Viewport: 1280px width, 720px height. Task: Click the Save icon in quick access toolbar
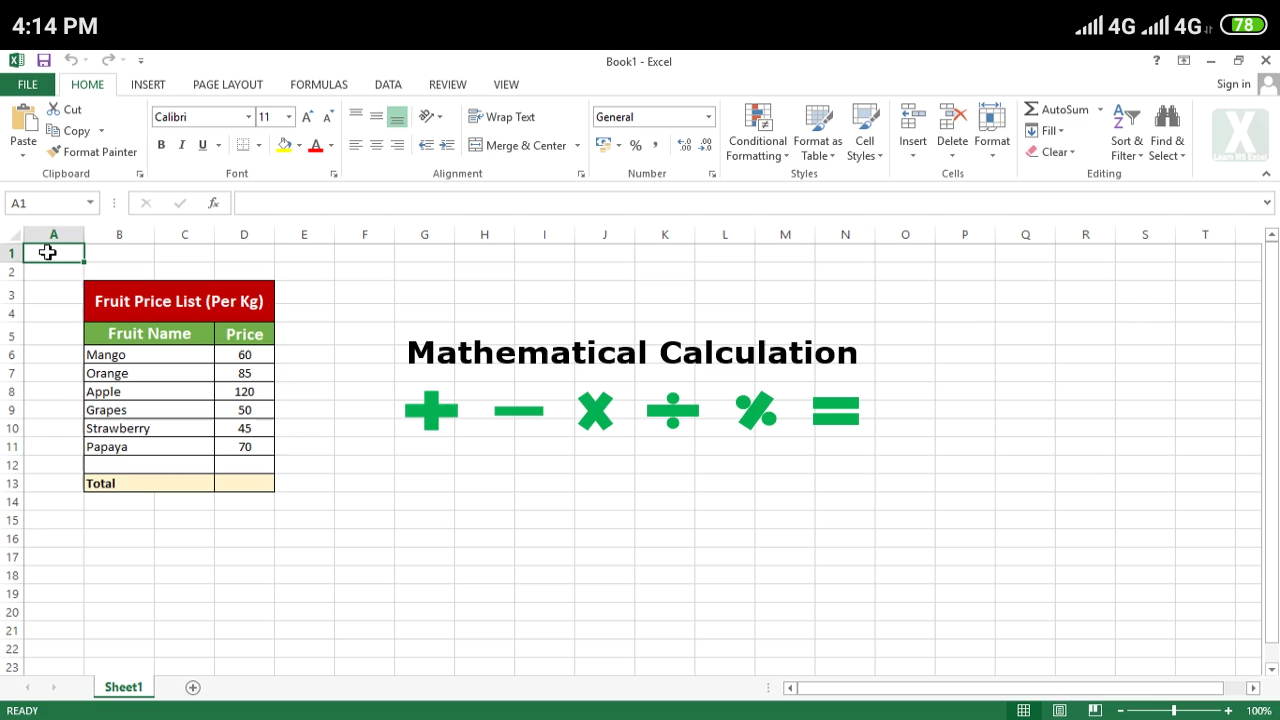point(44,61)
